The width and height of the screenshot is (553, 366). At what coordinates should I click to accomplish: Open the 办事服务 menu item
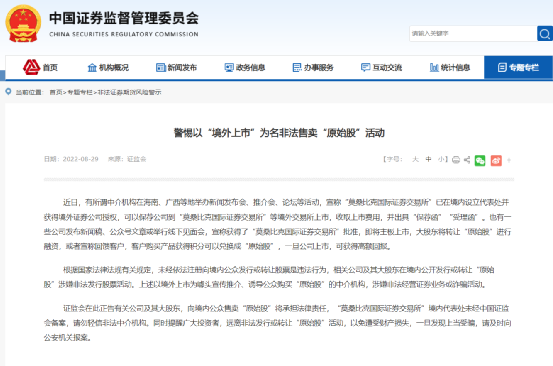coord(313,67)
